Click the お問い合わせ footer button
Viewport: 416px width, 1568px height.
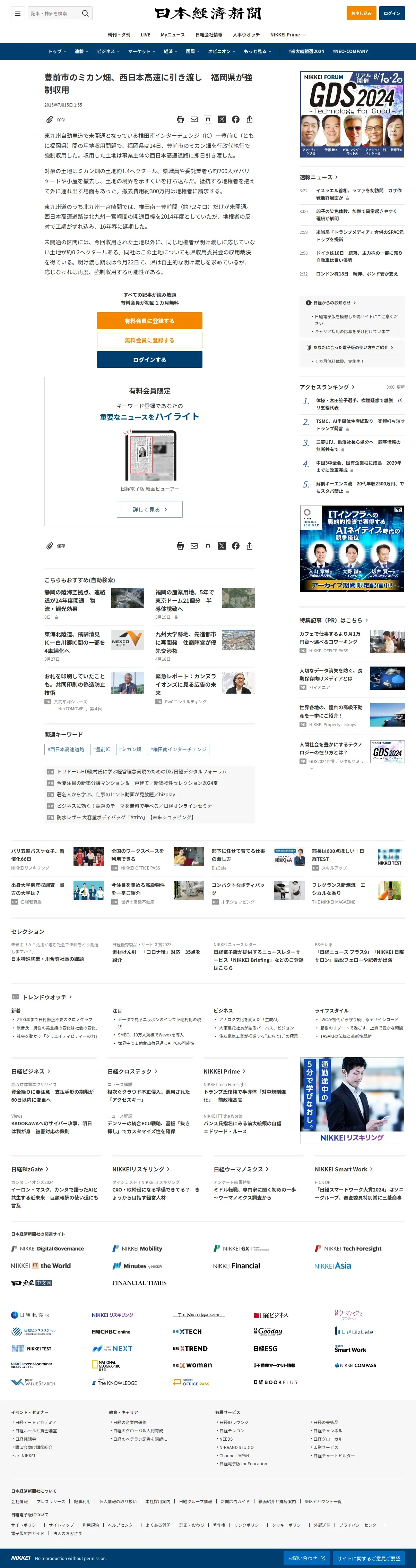coord(306,1558)
